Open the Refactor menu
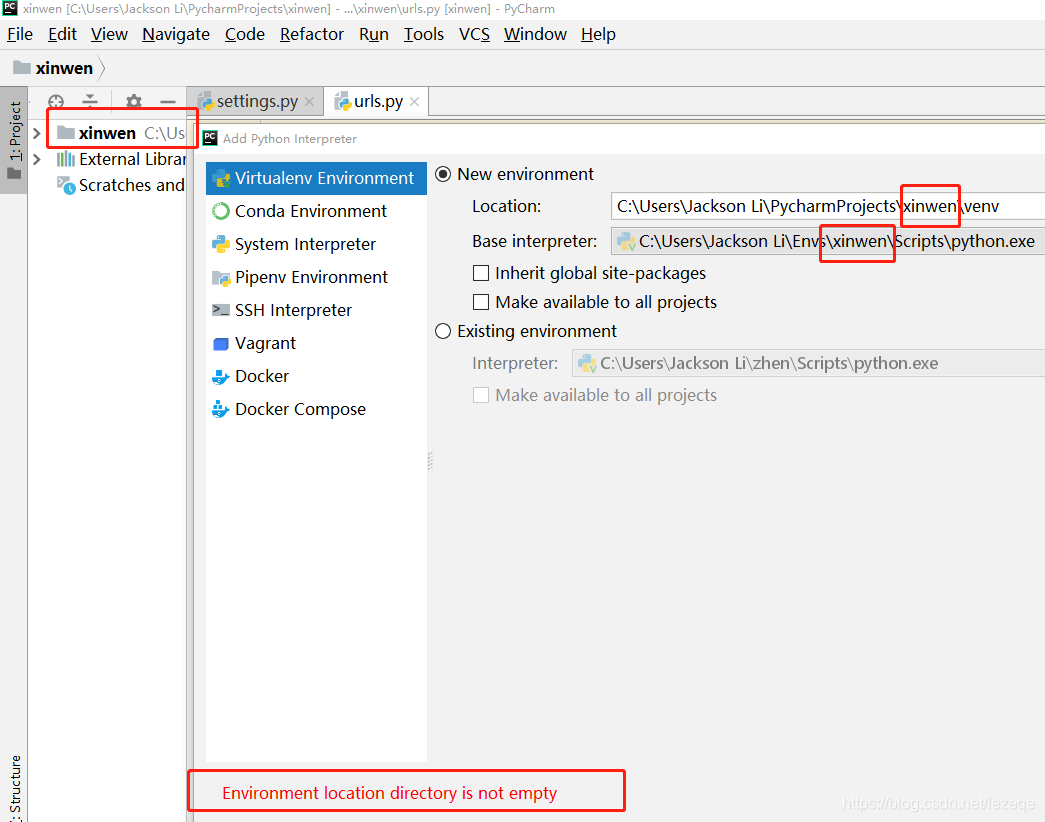1045x822 pixels. coord(311,34)
